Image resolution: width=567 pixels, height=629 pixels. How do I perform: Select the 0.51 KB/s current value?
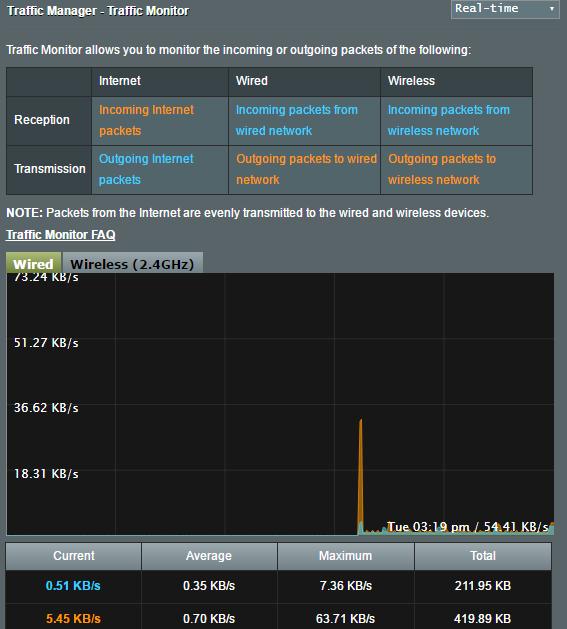[x=73, y=586]
